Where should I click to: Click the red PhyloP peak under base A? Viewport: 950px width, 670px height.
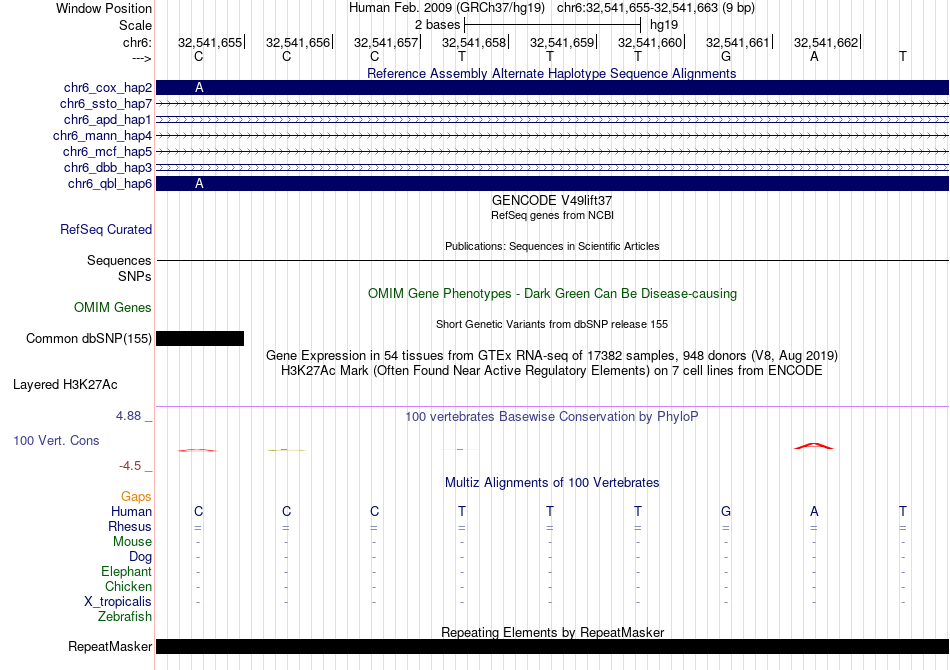tap(814, 446)
